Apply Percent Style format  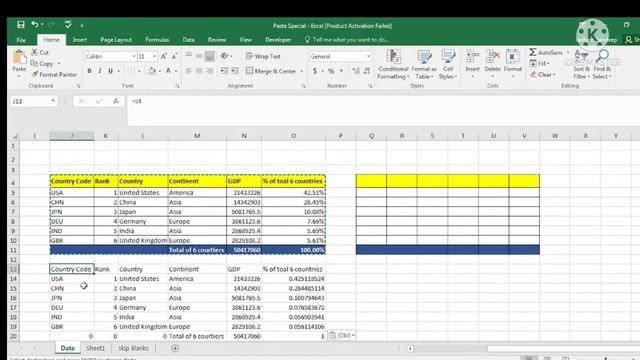[x=331, y=71]
